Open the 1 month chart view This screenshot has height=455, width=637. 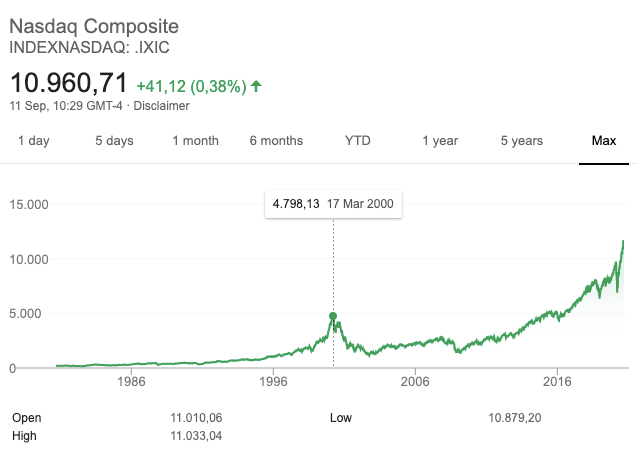195,141
